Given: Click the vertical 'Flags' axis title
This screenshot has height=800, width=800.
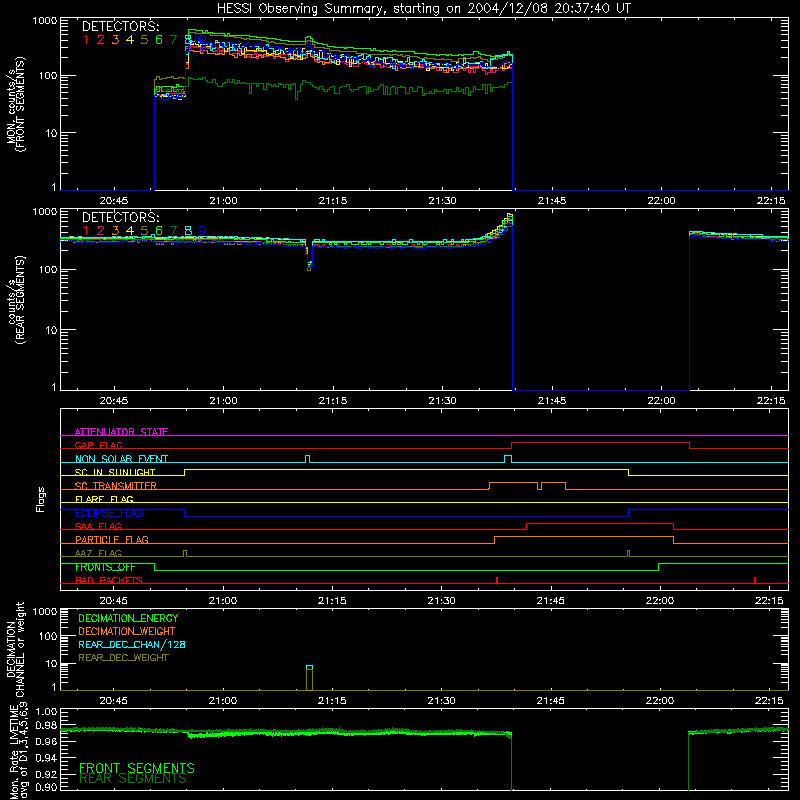Looking at the screenshot, I should pyautogui.click(x=41, y=499).
